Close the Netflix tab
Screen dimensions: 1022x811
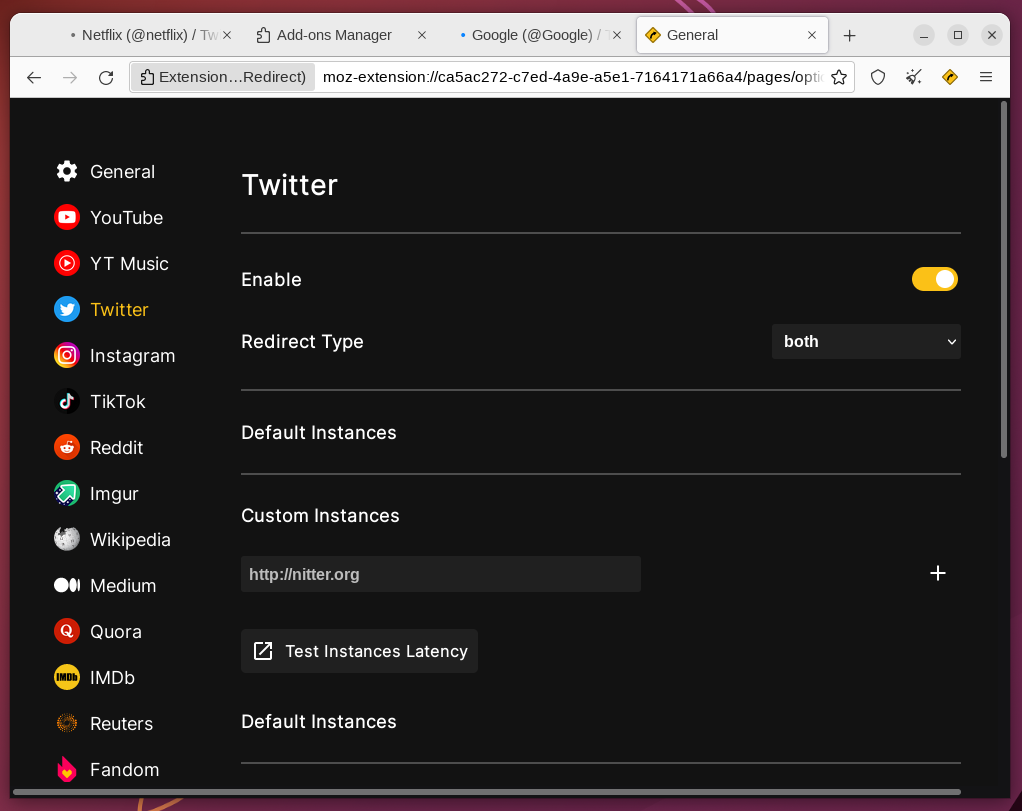tap(227, 35)
